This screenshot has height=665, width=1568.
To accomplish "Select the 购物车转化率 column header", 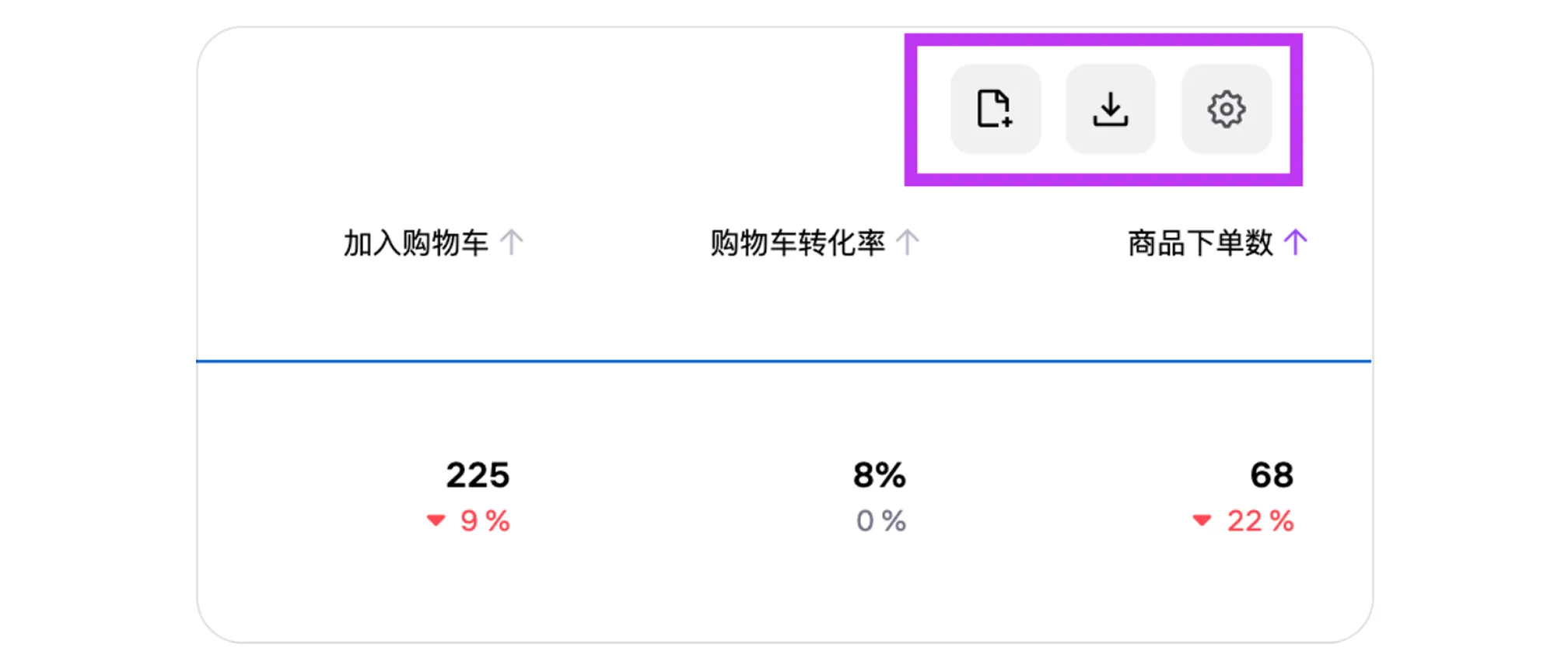I will (797, 243).
